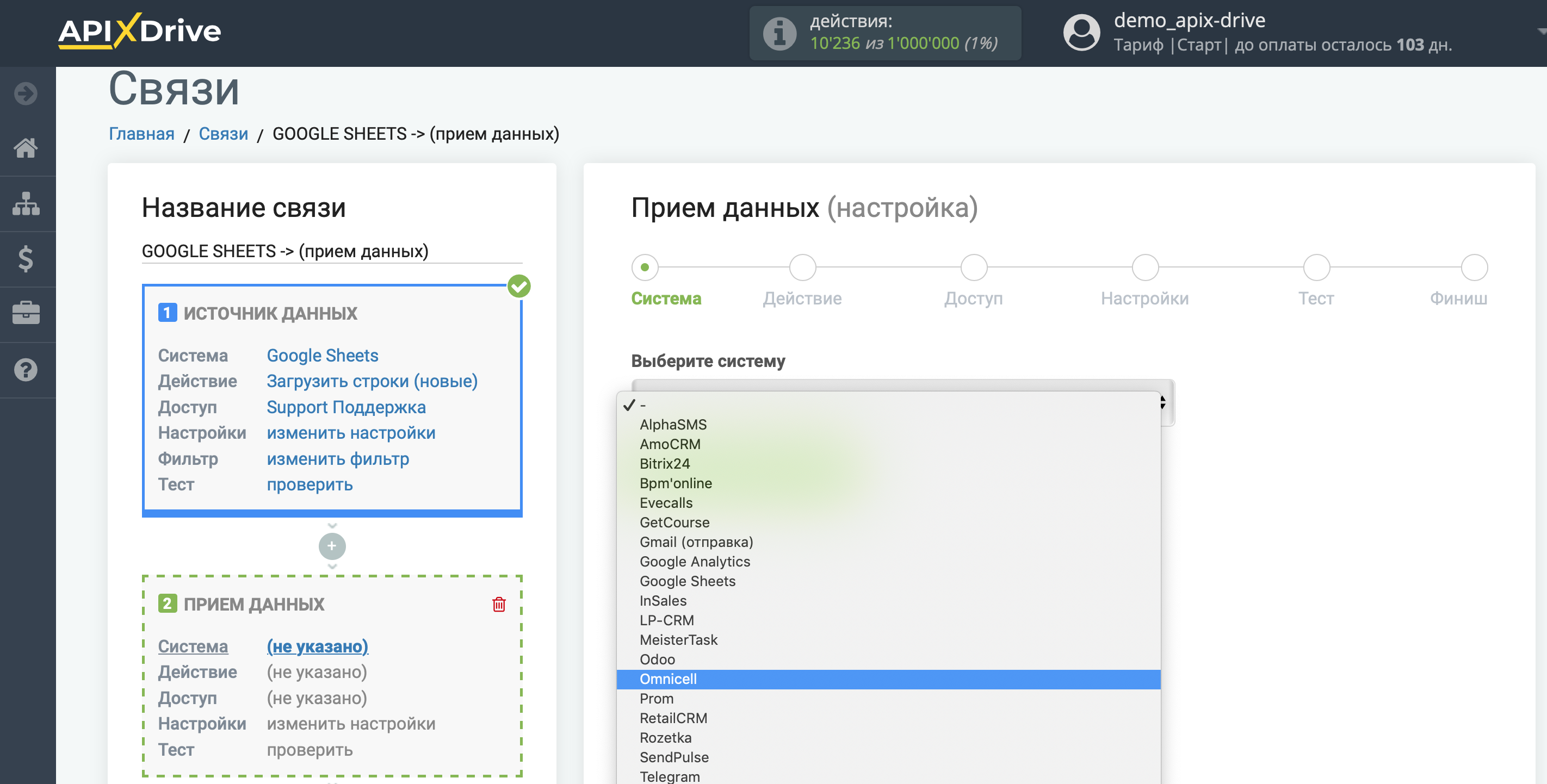
Task: Choose MeisterTask from the system list
Action: click(x=888, y=640)
